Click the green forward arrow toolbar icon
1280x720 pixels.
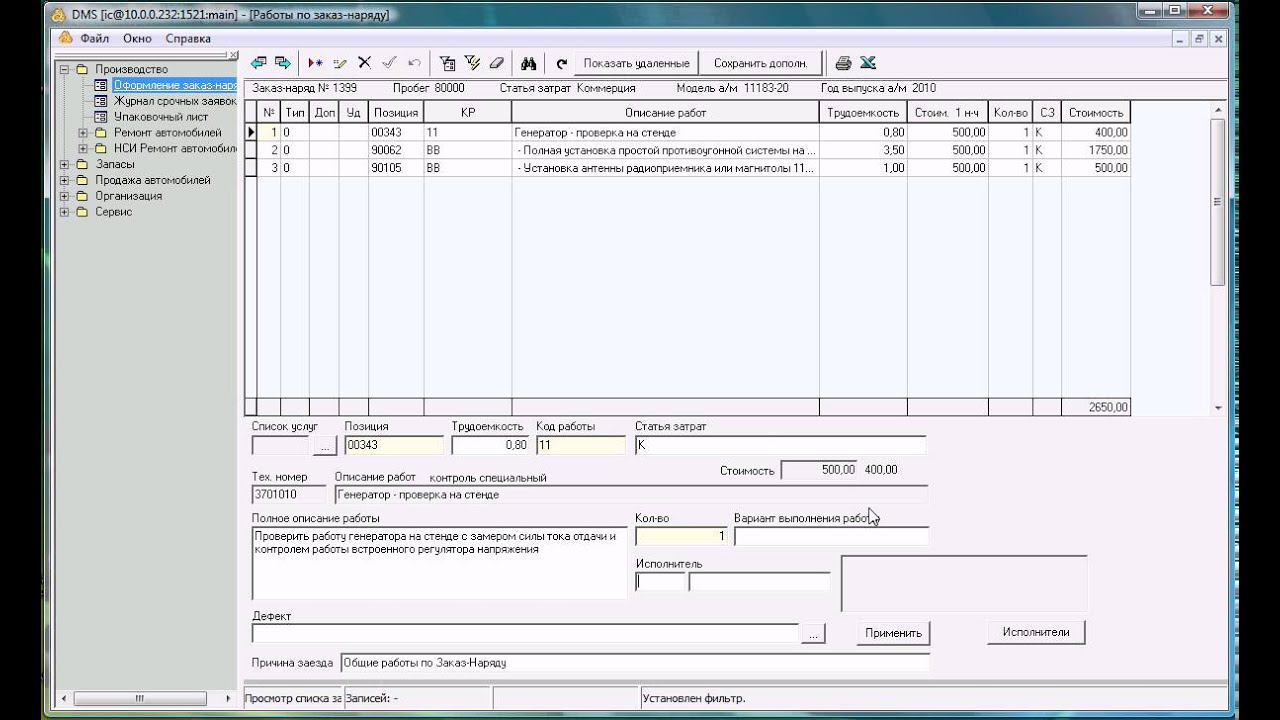(283, 63)
